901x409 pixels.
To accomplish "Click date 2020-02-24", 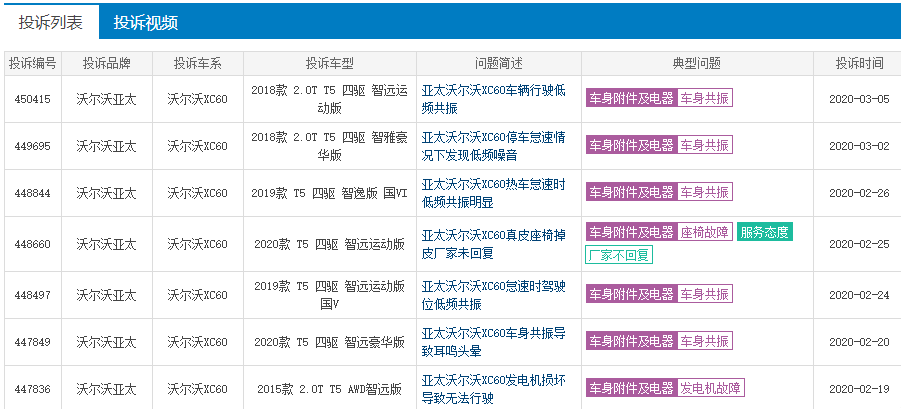I will pyautogui.click(x=859, y=295).
